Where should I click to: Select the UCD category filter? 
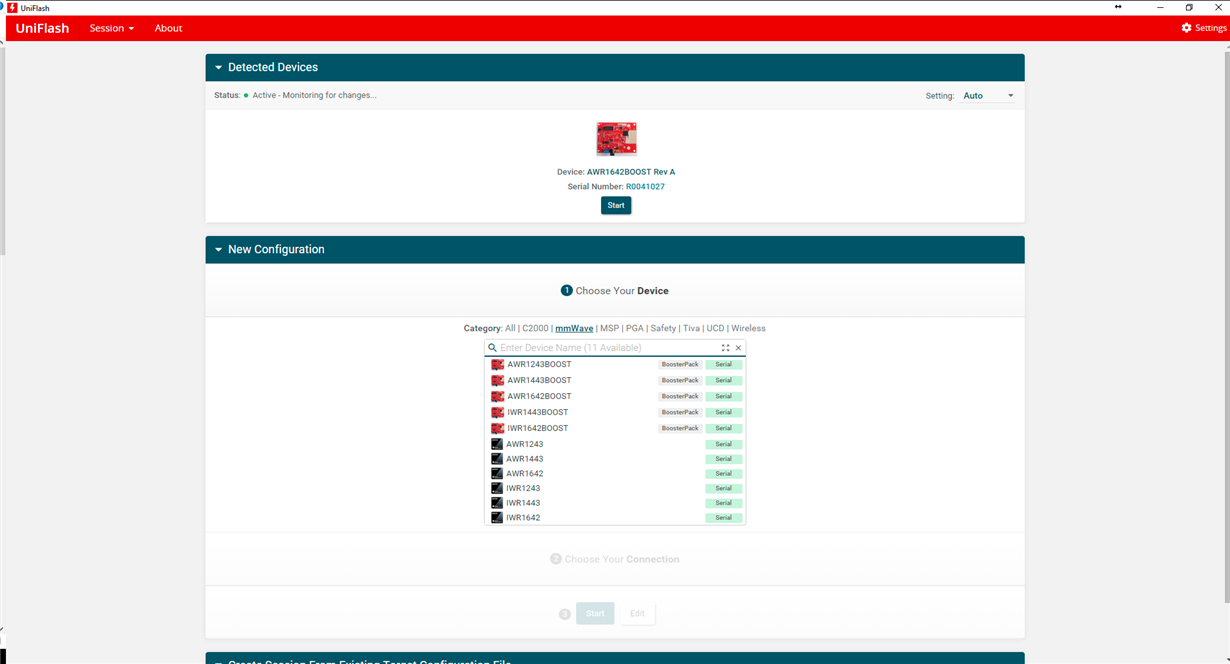pyautogui.click(x=715, y=328)
